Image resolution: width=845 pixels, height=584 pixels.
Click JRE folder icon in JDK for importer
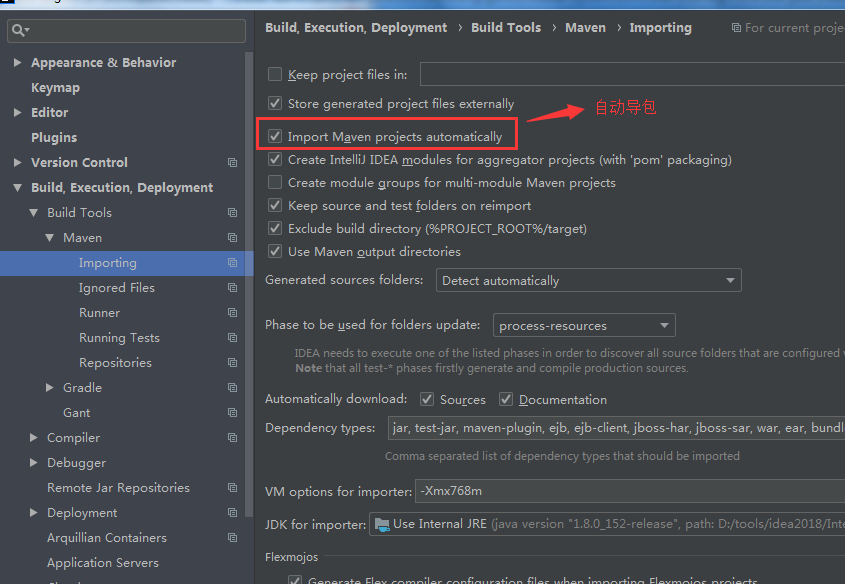pos(382,524)
